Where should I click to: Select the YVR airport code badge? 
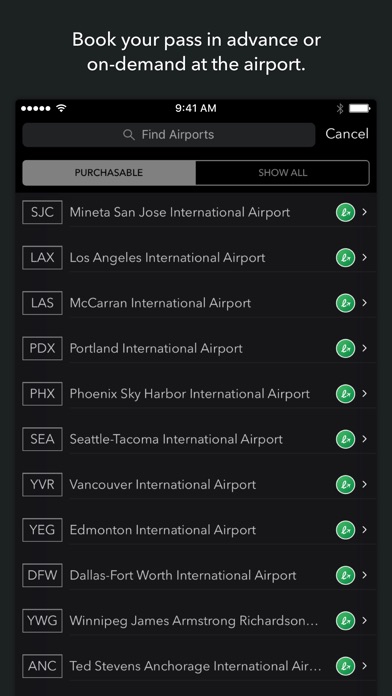click(x=42, y=484)
